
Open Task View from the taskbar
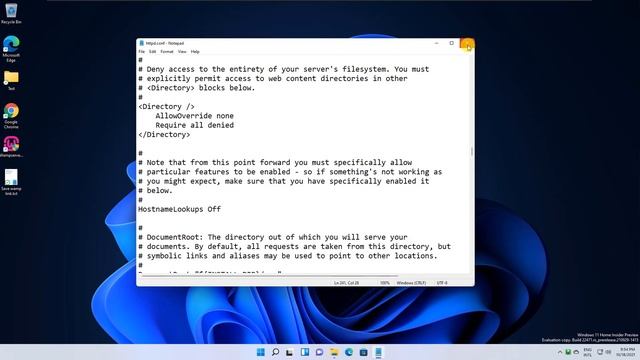pyautogui.click(x=290, y=352)
